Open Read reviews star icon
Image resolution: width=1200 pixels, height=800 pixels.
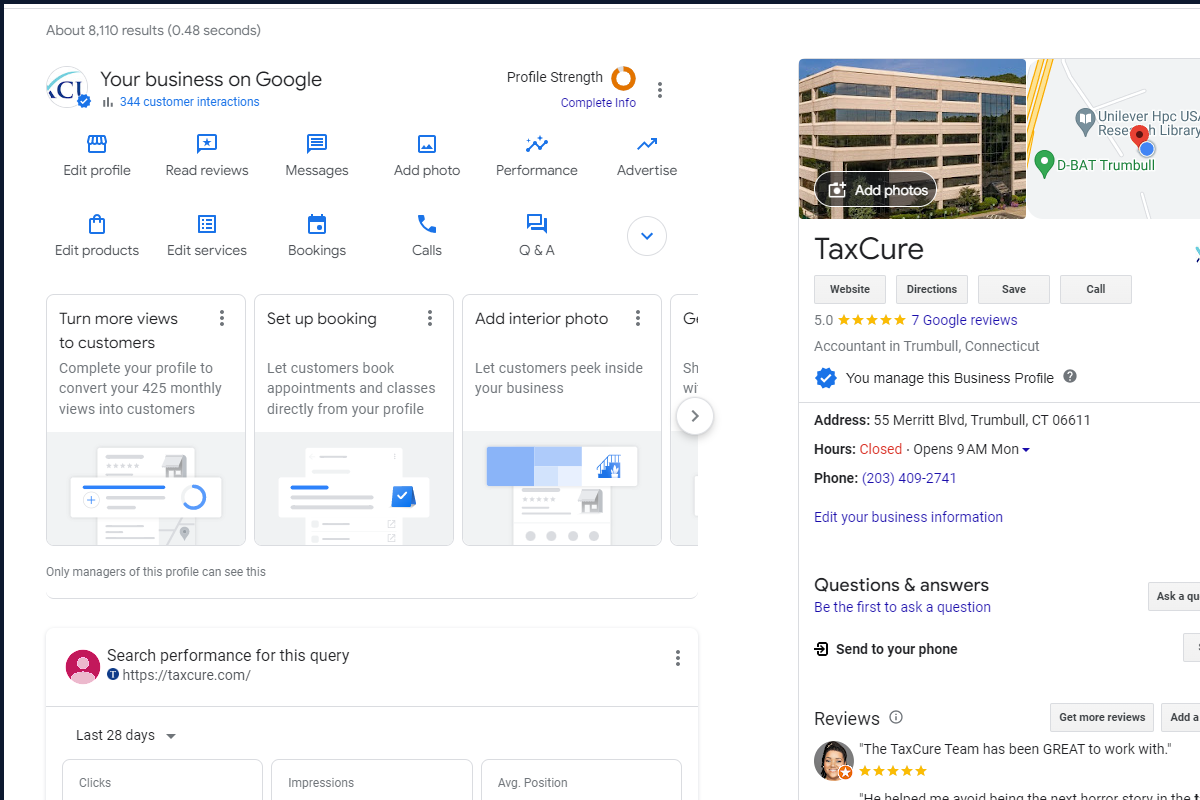207,144
